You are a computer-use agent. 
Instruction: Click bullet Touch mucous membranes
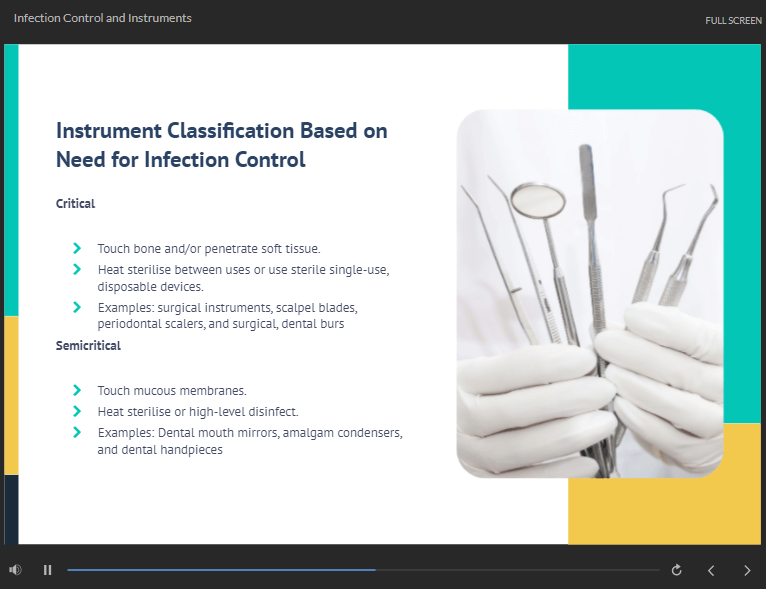point(172,391)
